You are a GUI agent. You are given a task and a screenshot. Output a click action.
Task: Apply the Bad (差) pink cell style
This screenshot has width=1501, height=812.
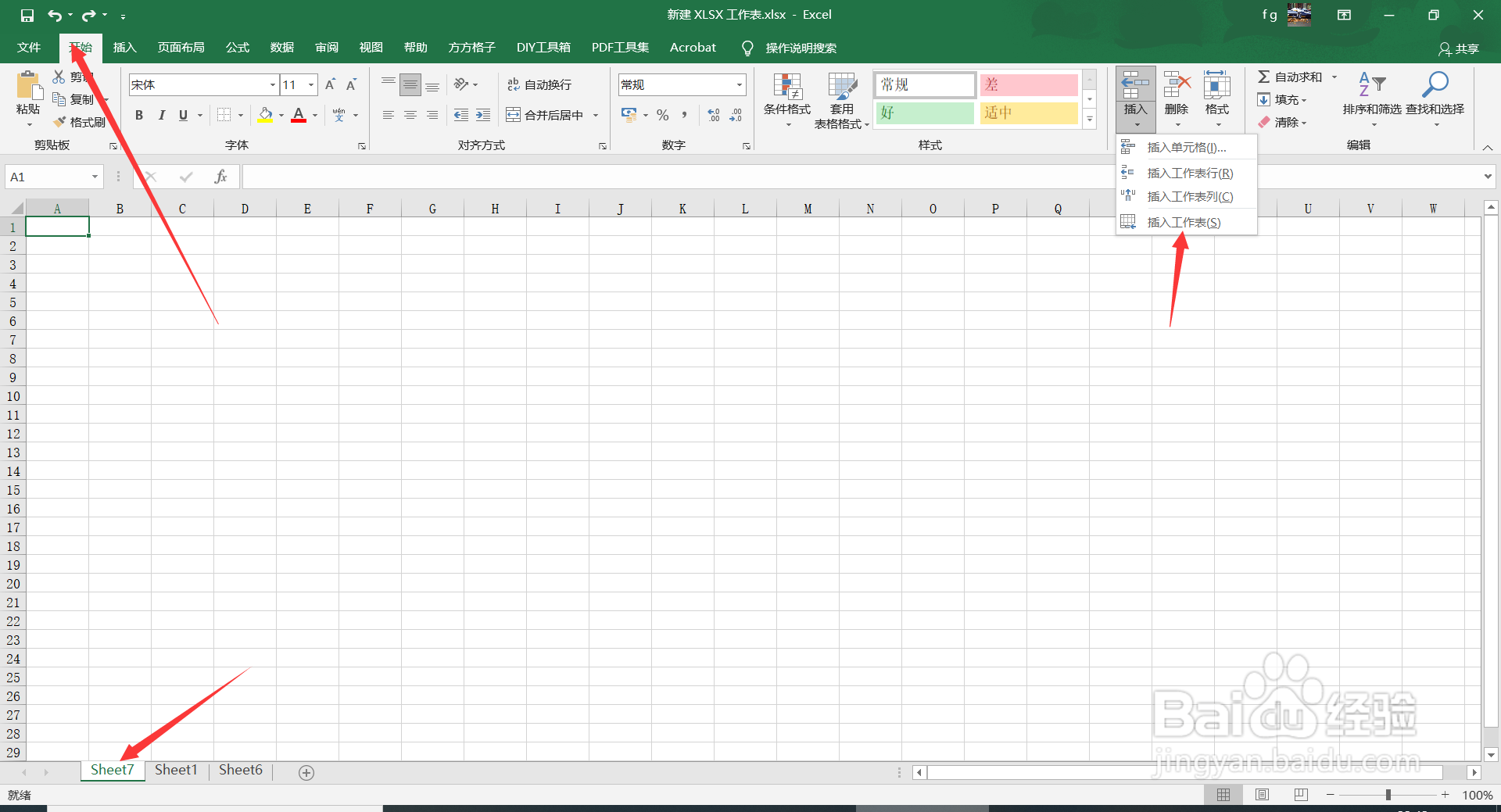click(1029, 84)
